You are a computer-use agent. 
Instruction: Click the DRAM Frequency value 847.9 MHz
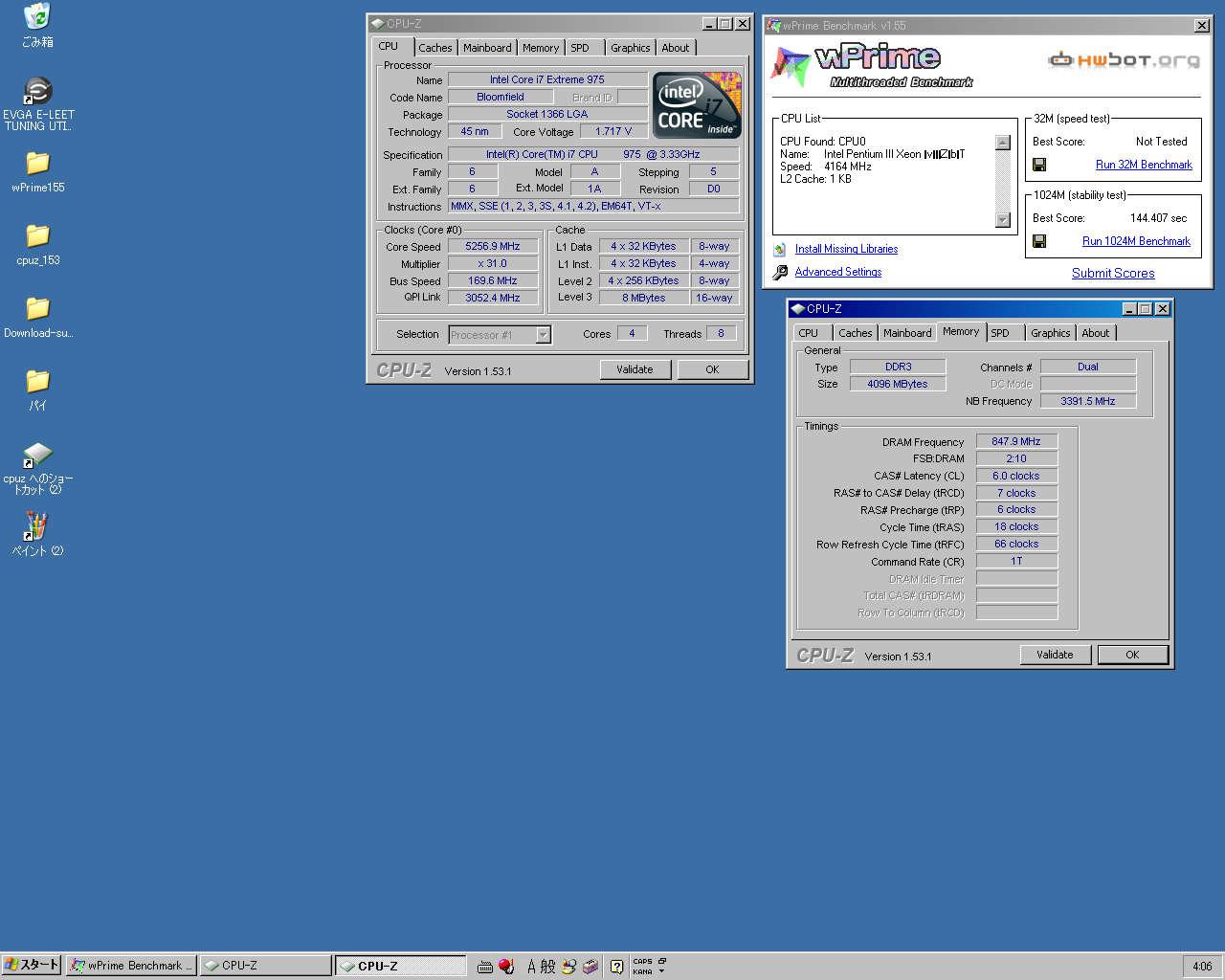click(1016, 441)
